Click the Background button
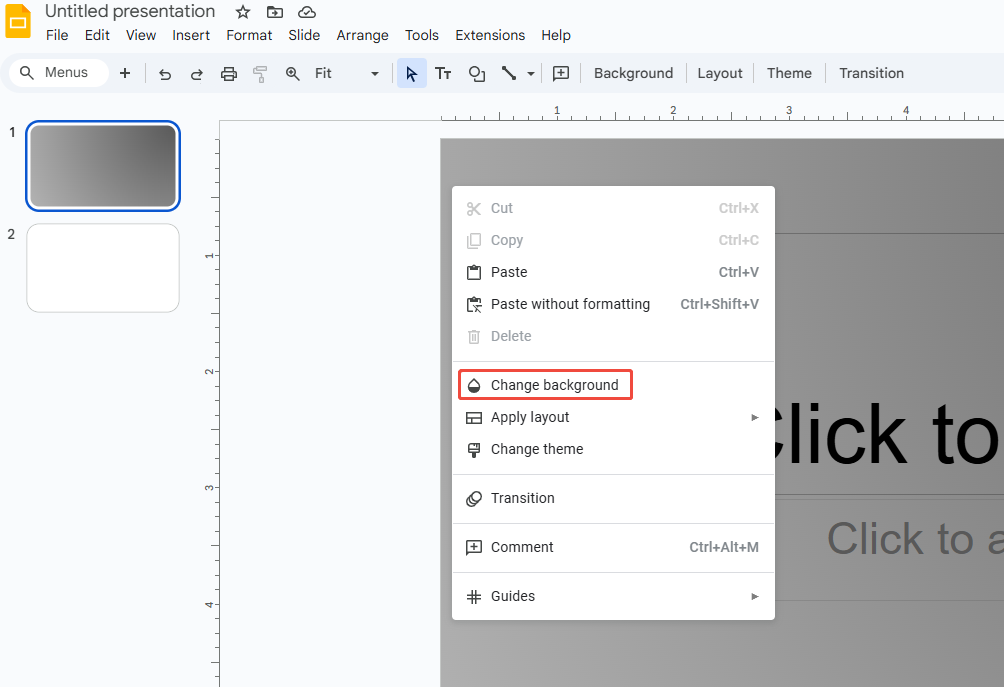 [633, 73]
